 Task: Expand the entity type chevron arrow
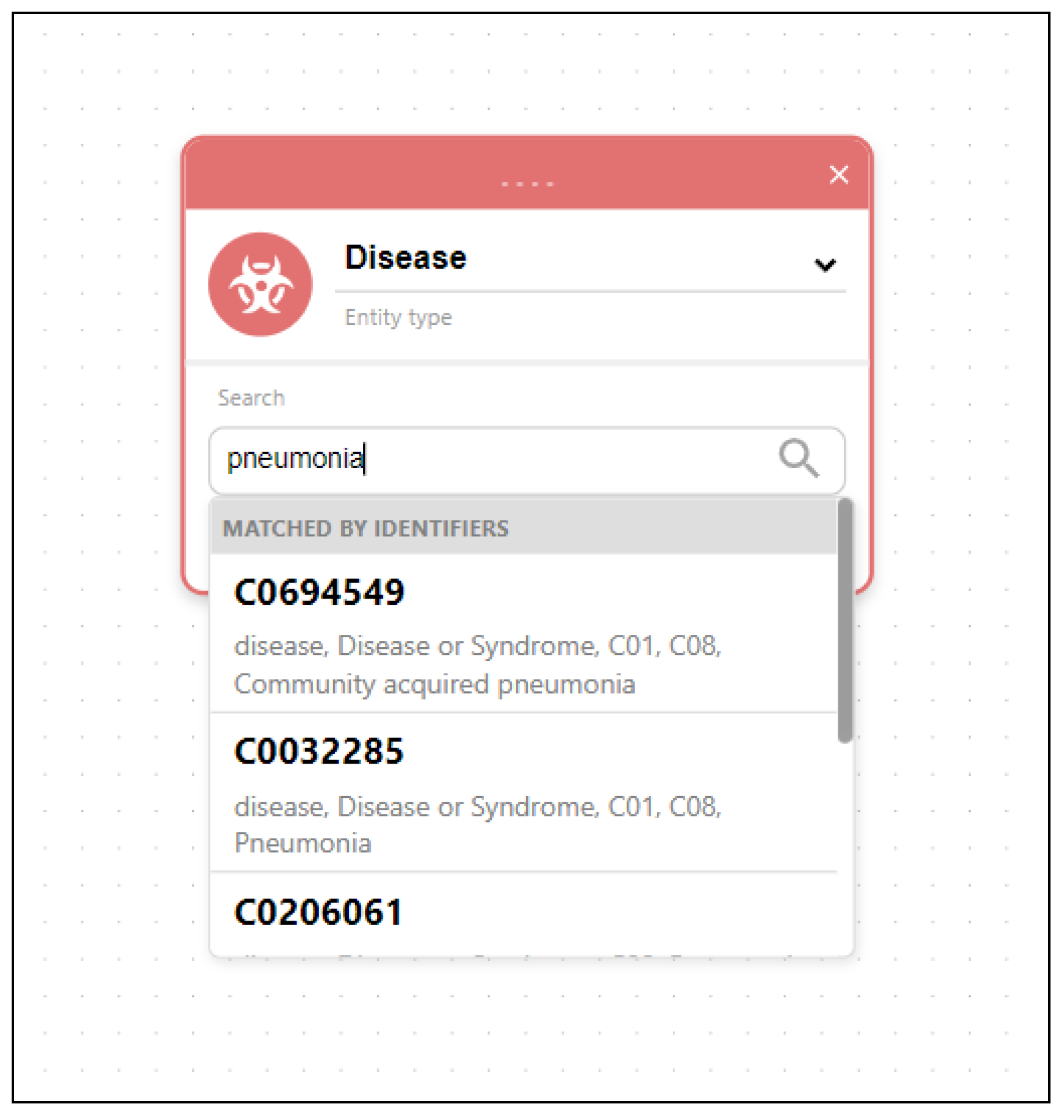click(x=825, y=264)
